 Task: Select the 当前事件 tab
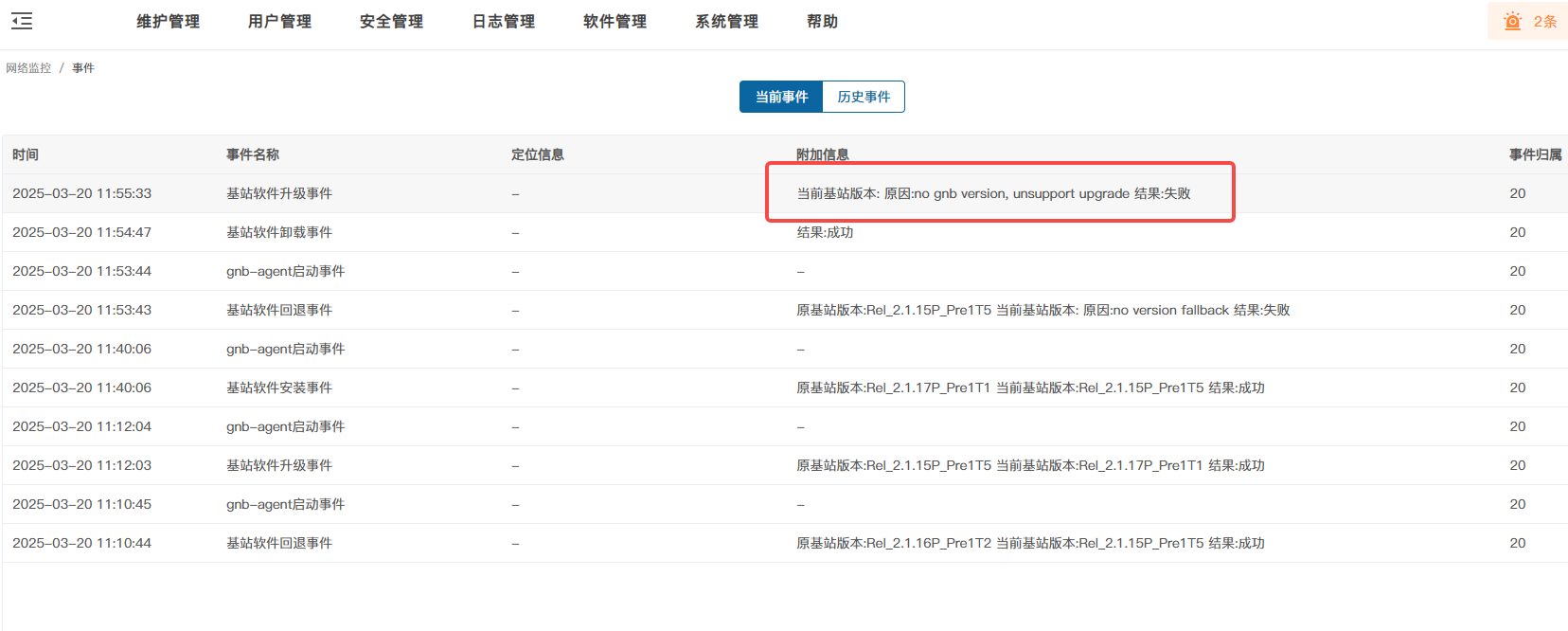tap(781, 97)
